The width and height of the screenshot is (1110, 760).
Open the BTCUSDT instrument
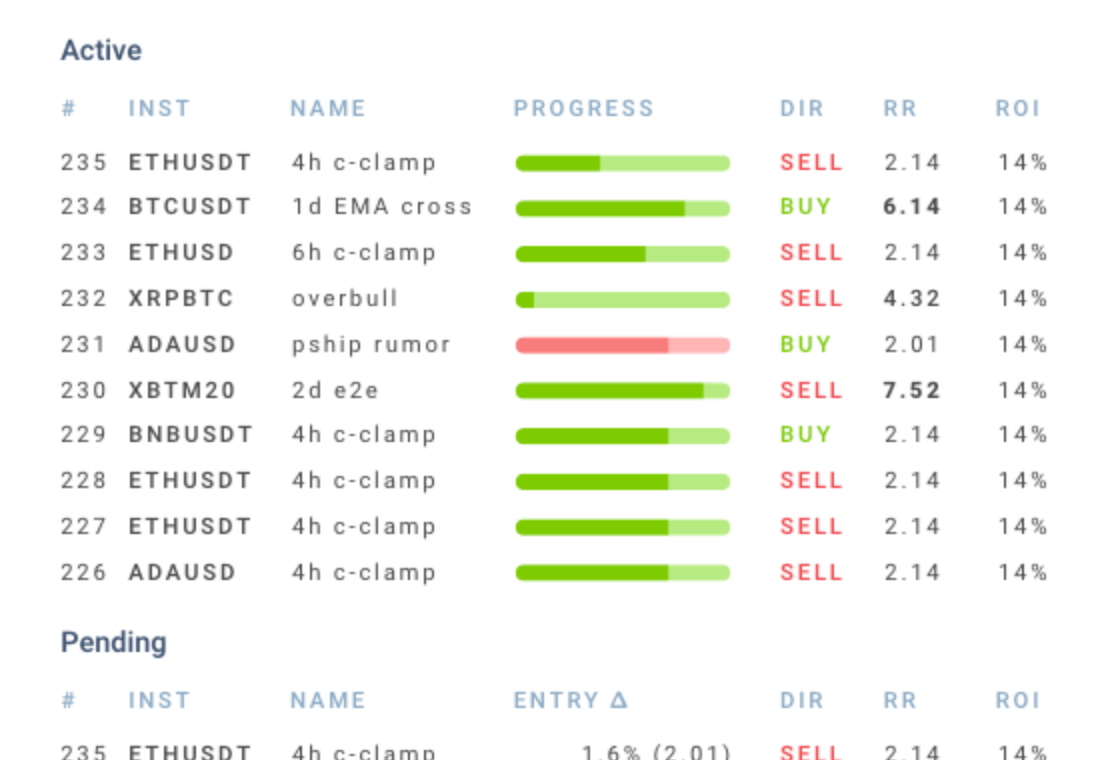click(190, 207)
